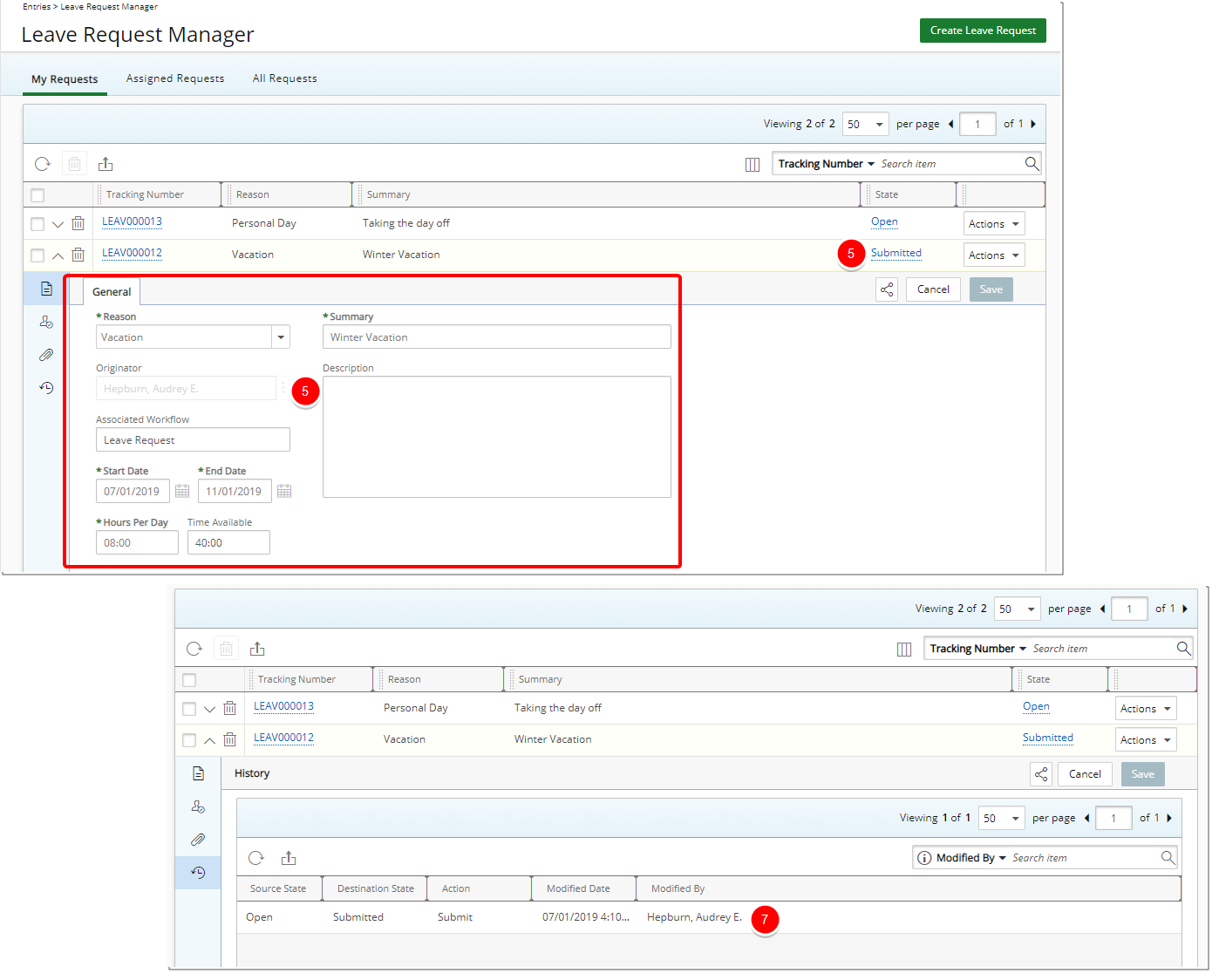Screen dimensions: 1219x980
Task: Click upper grid Search item input field
Action: [x=949, y=164]
